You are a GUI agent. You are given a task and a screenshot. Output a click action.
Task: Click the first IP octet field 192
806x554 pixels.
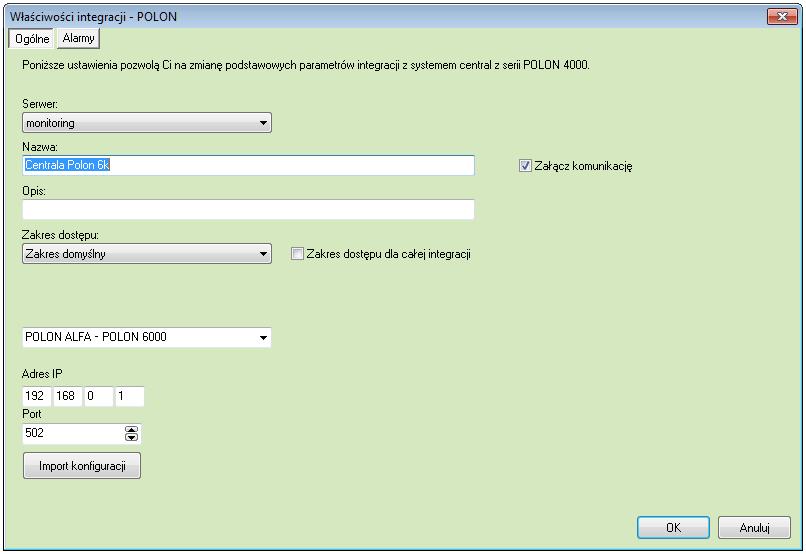pyautogui.click(x=36, y=396)
